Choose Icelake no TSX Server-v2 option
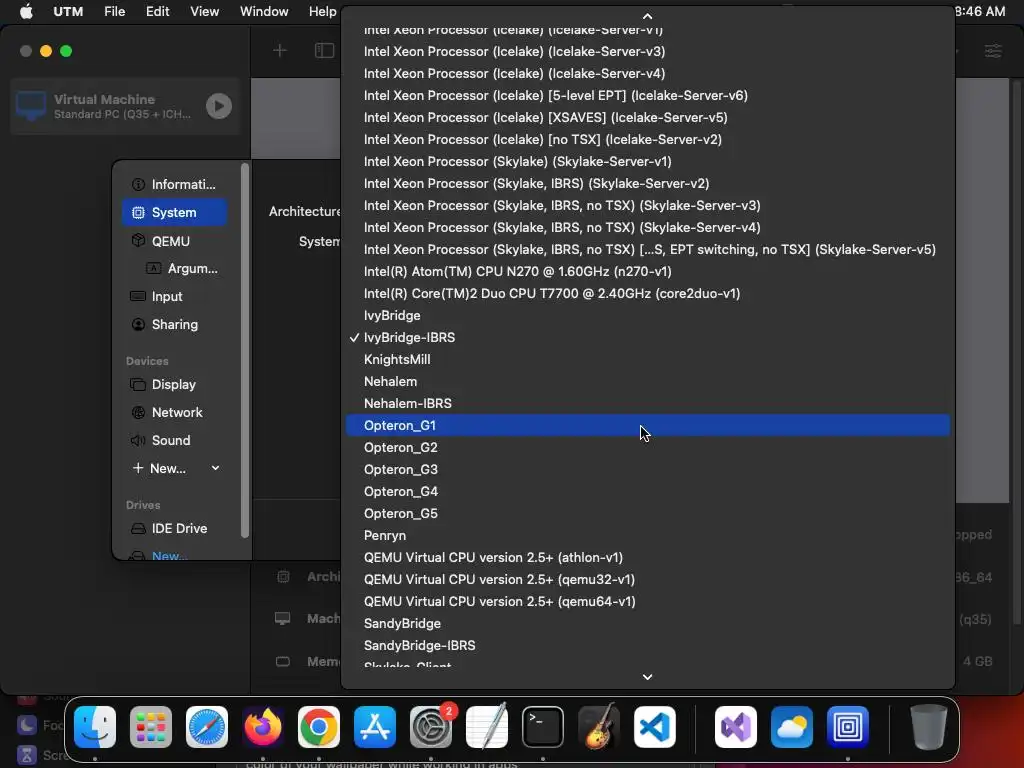Screen dimensions: 1024x768 tap(647, 140)
